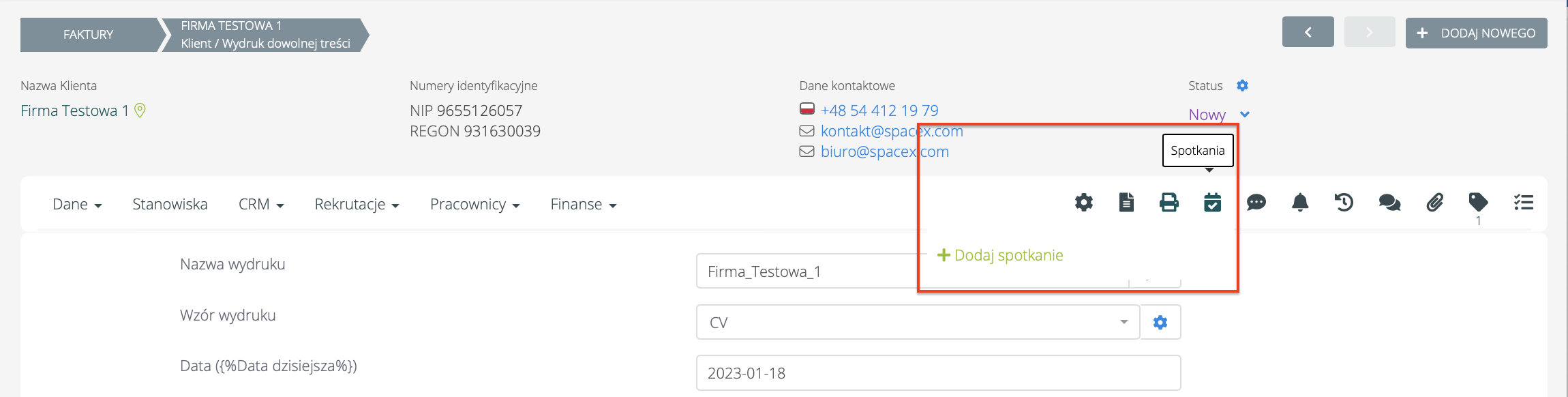Screen dimensions: 1568x397
Task: Open the CRM menu
Action: click(260, 205)
